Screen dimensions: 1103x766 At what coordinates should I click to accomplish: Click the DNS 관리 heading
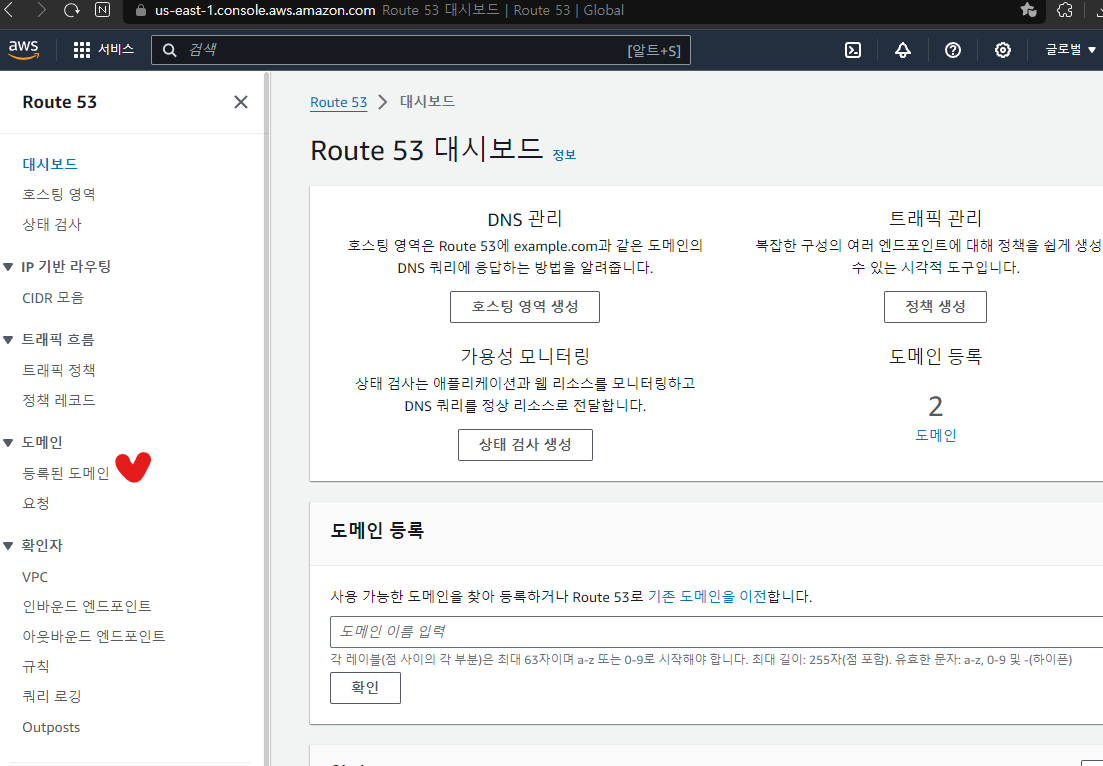point(525,219)
